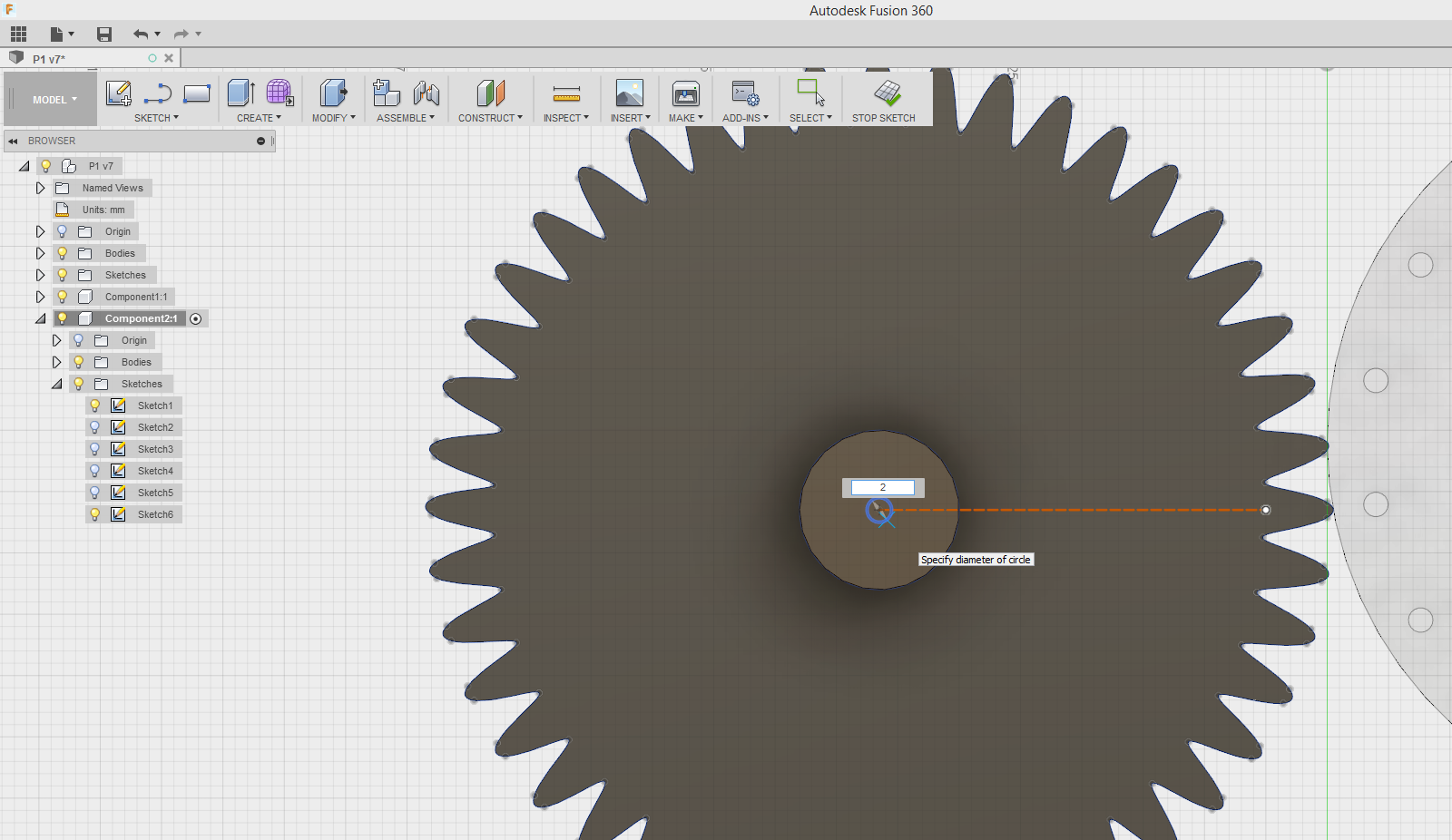Click the Measure inspect icon
This screenshot has width=1452, height=840.
point(566,93)
